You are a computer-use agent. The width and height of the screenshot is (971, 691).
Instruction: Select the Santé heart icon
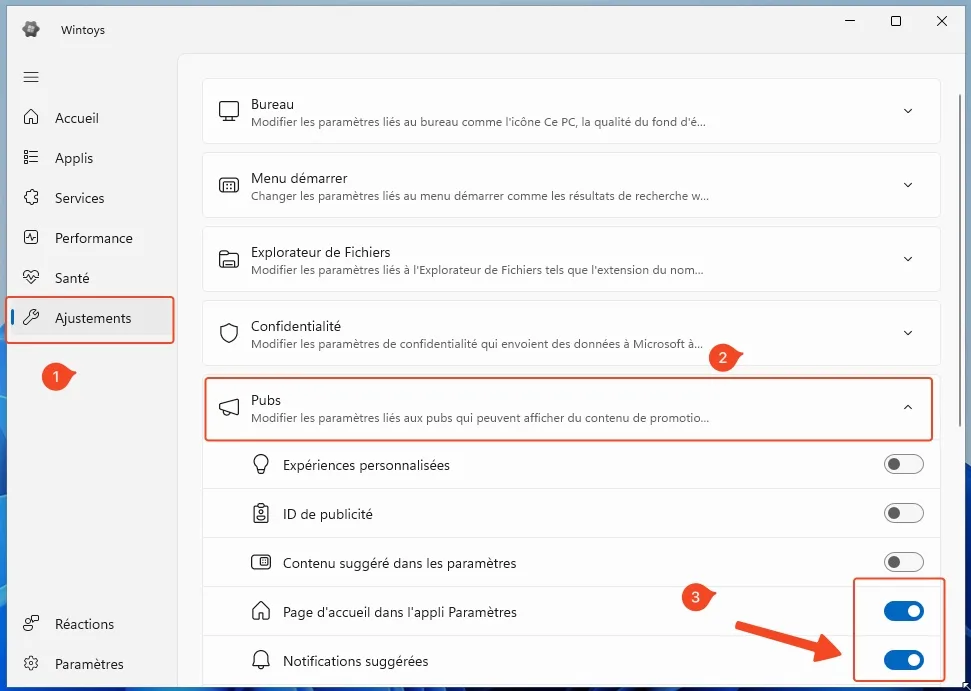(x=31, y=277)
